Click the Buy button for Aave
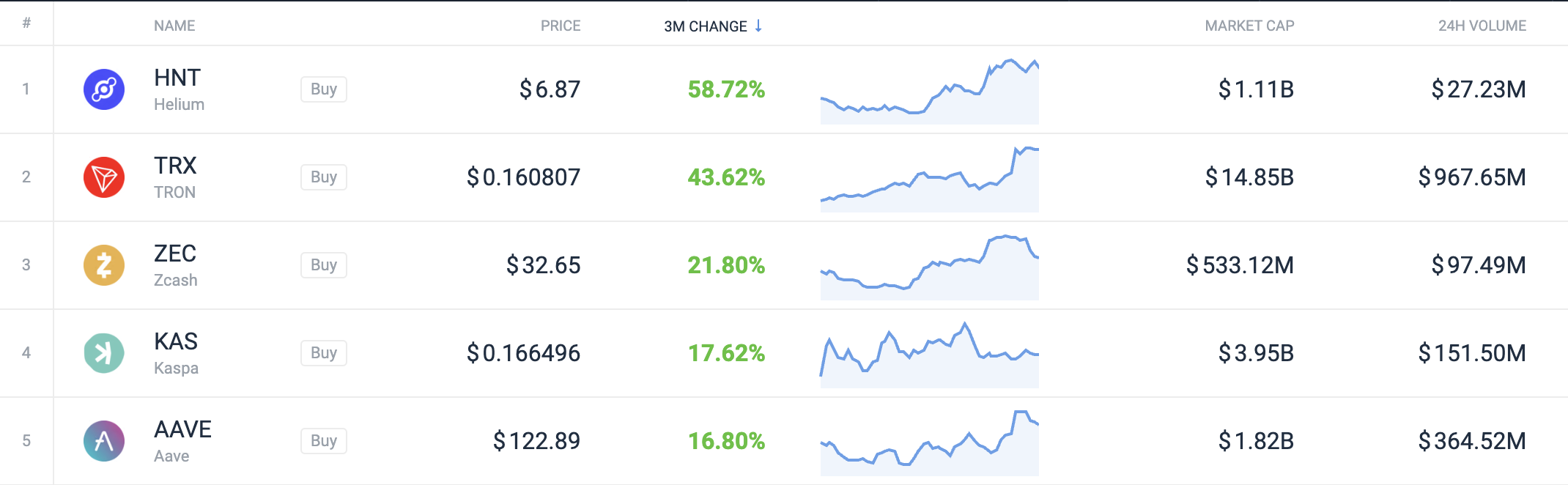Viewport: 1568px width, 485px height. coord(323,440)
